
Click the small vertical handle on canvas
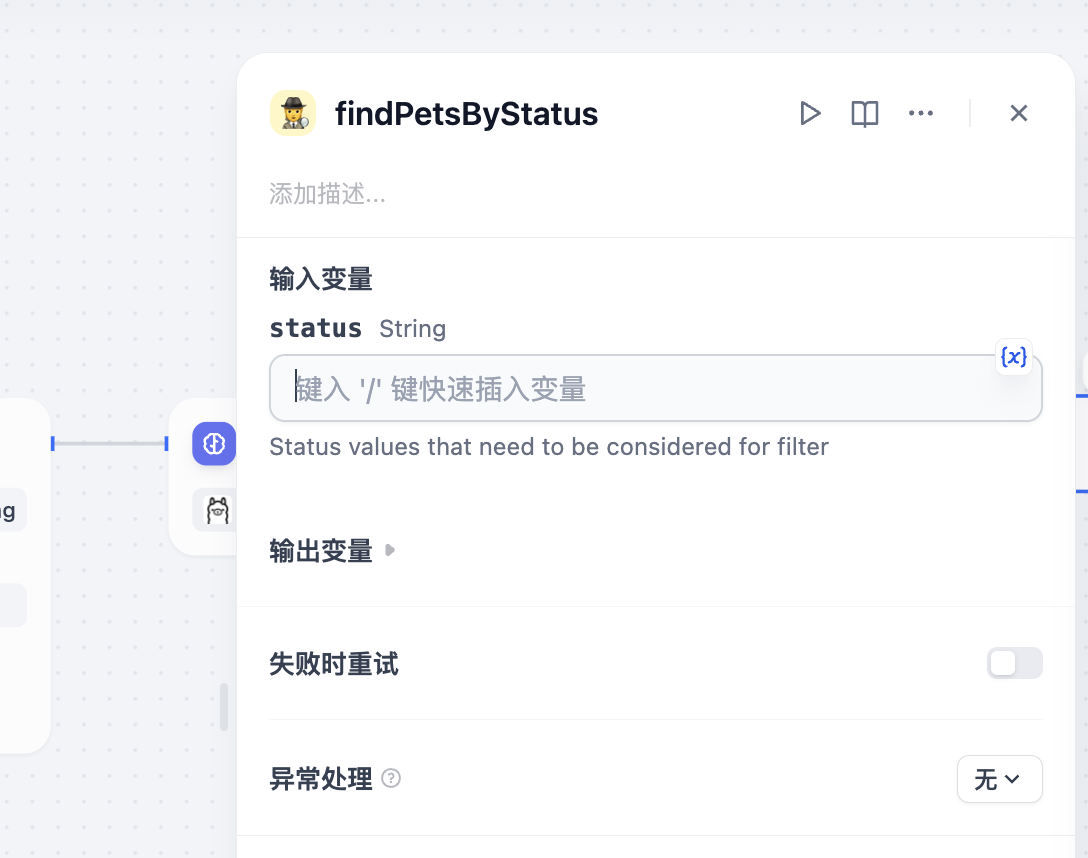pos(224,707)
